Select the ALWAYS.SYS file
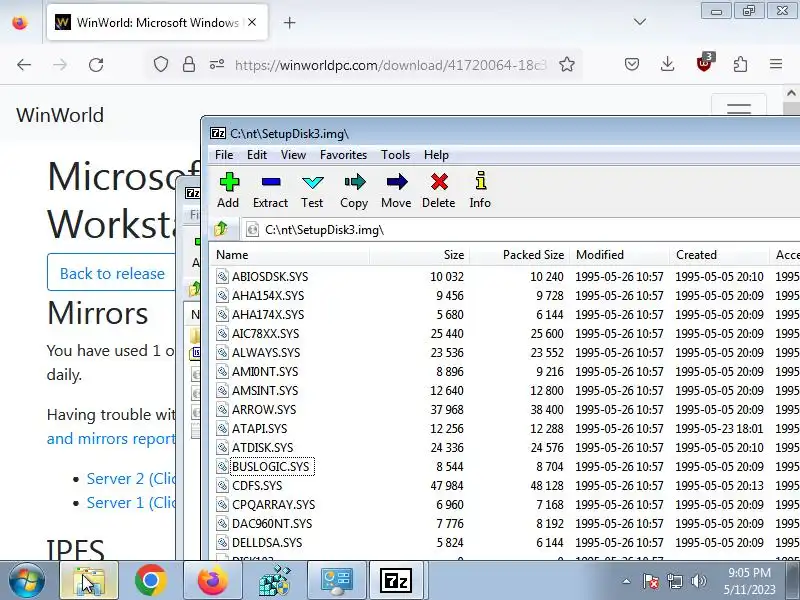The image size is (800, 600). point(266,353)
